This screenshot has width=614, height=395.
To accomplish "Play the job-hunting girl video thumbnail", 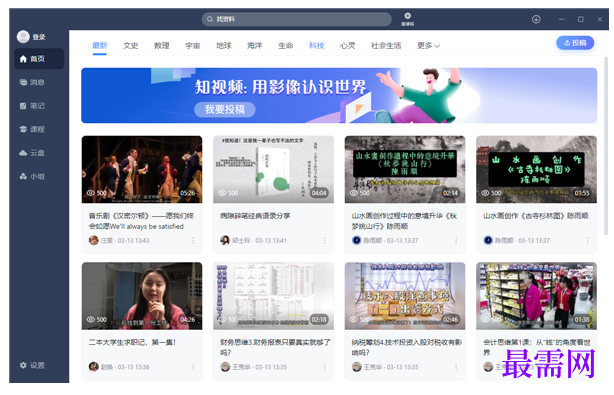I will pos(142,296).
